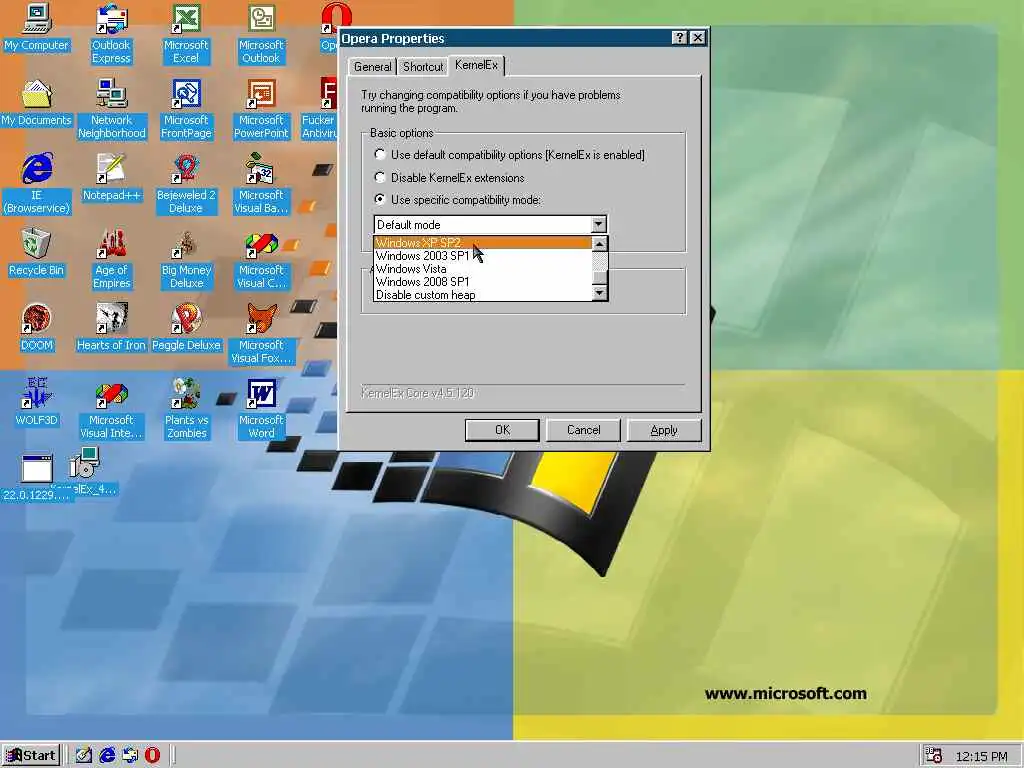
Task: Switch to the General tab
Action: tap(372, 67)
